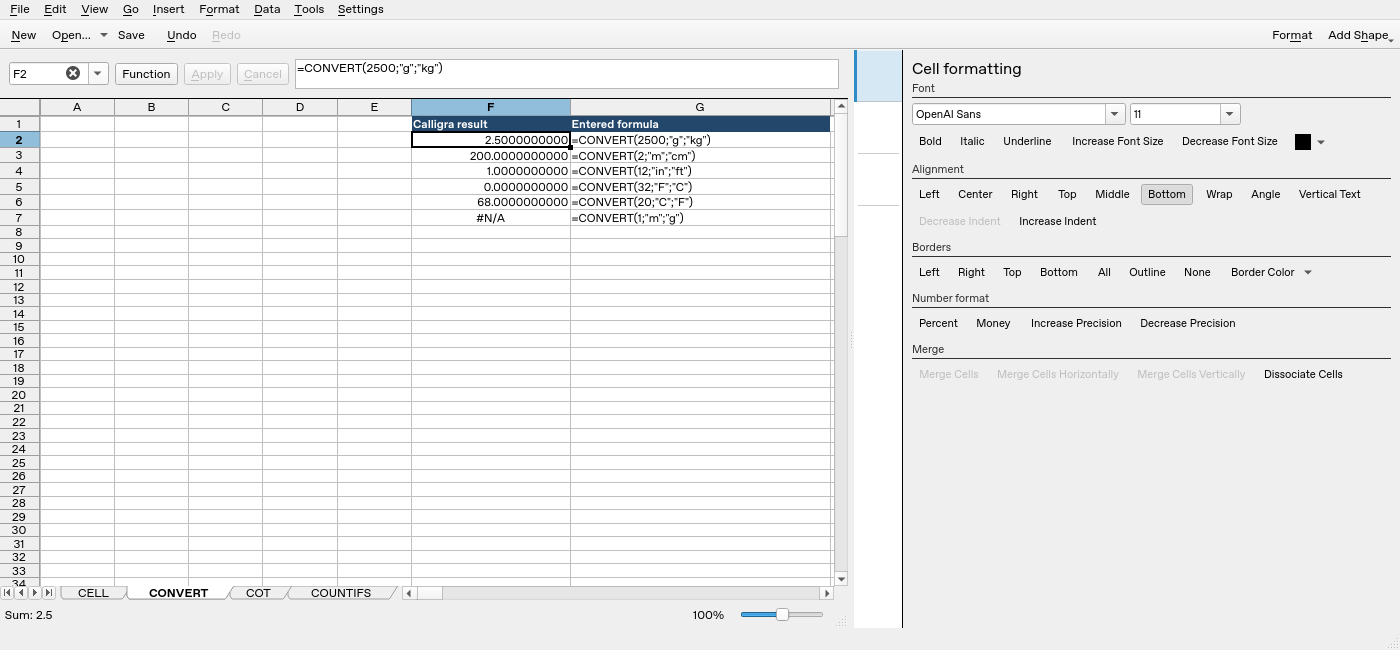Expand the Open recent files arrow
Screen dimensions: 1400x650
[x=103, y=35]
